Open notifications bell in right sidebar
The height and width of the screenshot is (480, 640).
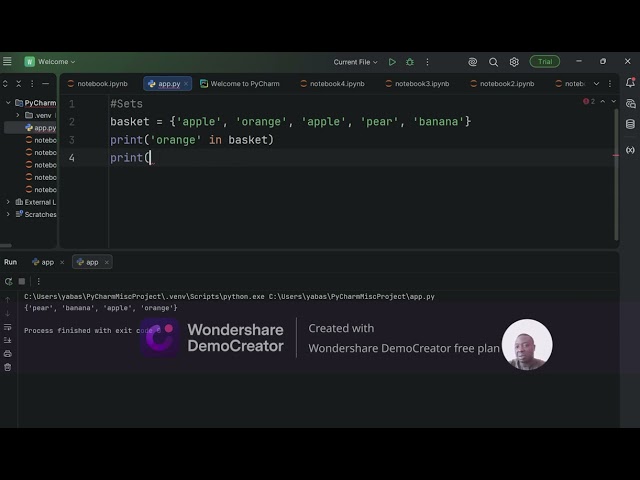tap(630, 83)
